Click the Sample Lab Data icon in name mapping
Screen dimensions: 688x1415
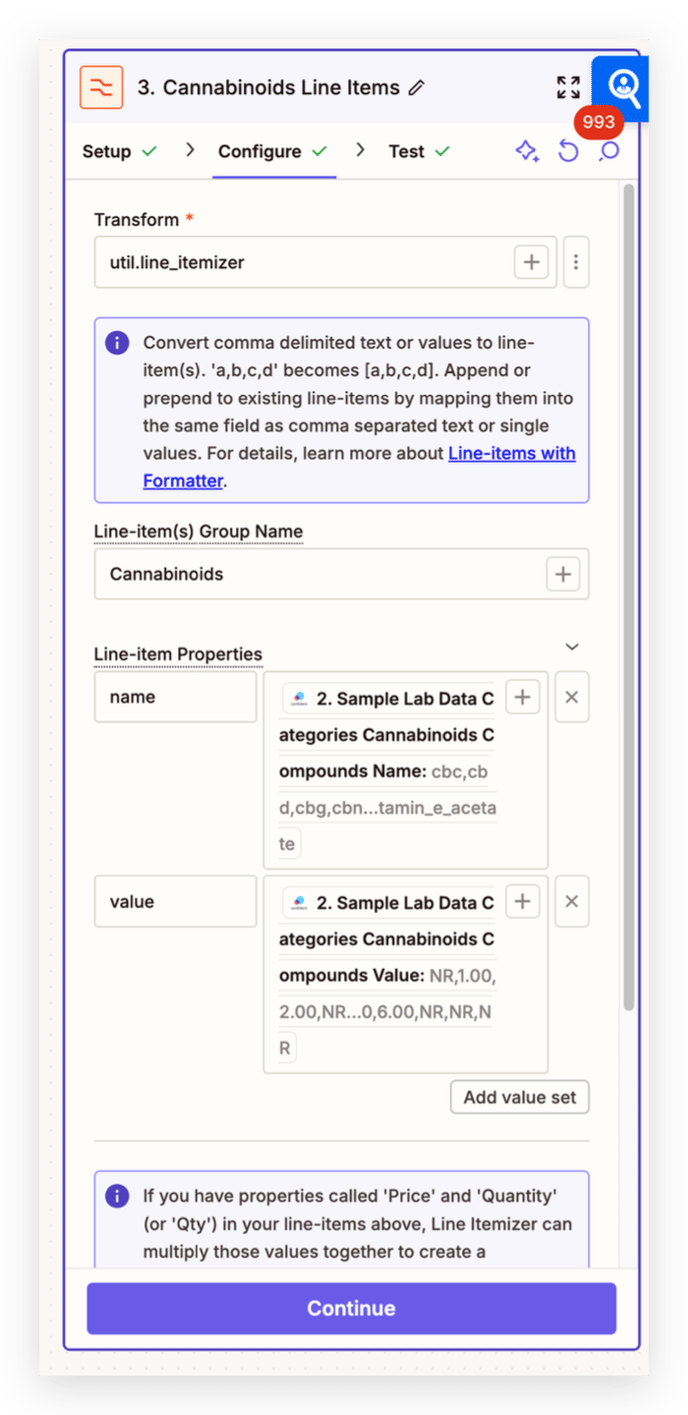click(x=298, y=699)
